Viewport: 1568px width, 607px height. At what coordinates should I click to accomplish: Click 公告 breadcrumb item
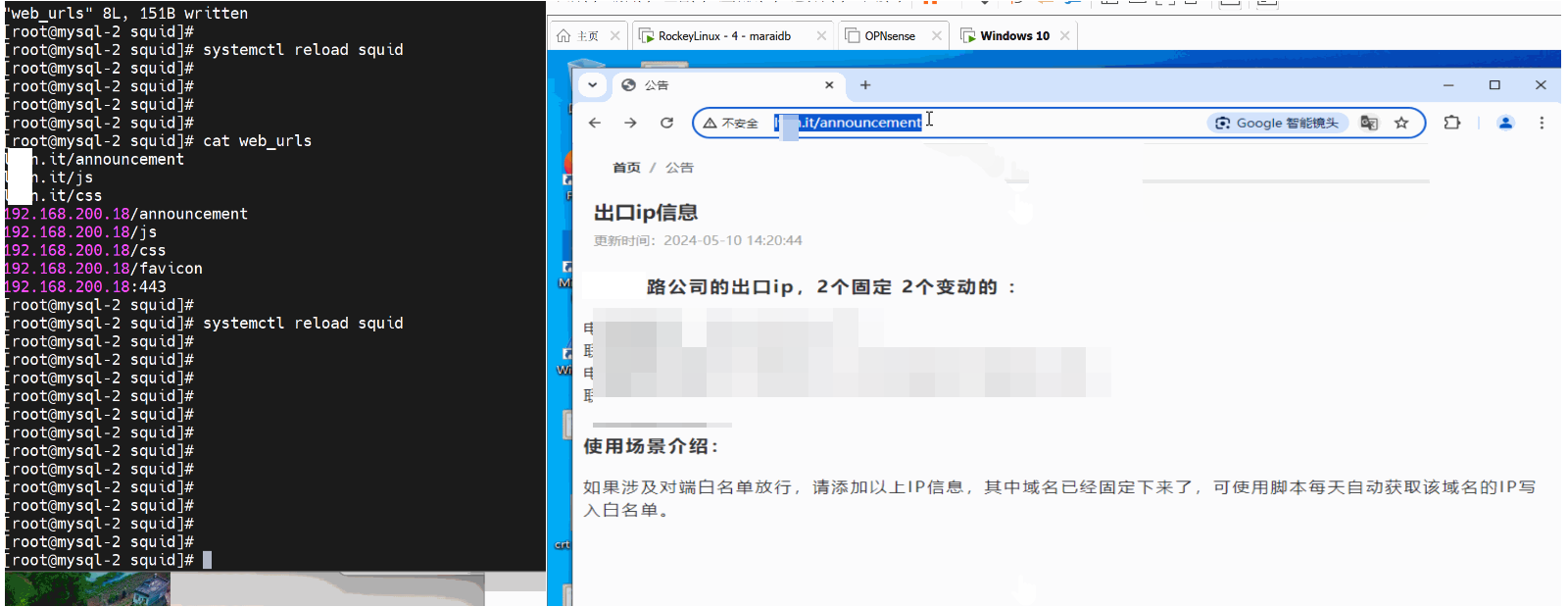click(679, 168)
